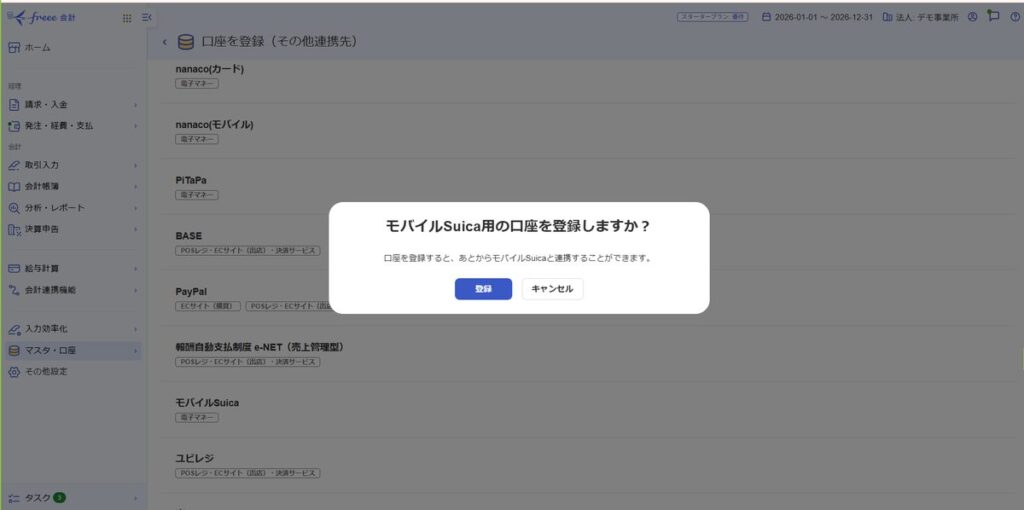Viewport: 1024px width, 510px height.
Task: Open the 法人: デモ事業所 company switcher
Action: click(x=921, y=17)
